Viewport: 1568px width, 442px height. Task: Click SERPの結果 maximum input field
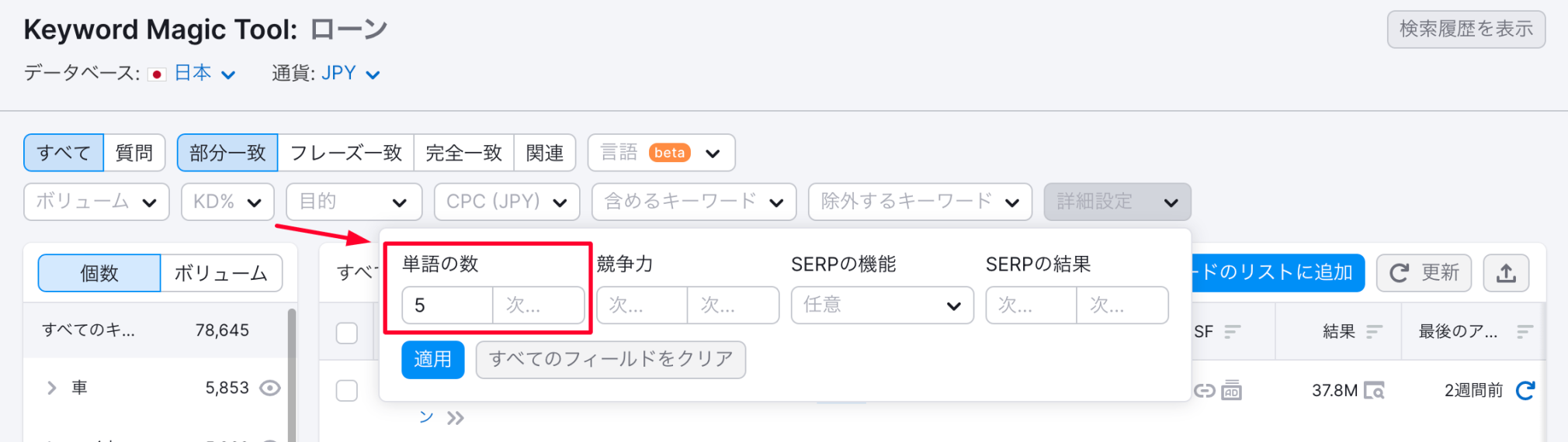[1122, 305]
